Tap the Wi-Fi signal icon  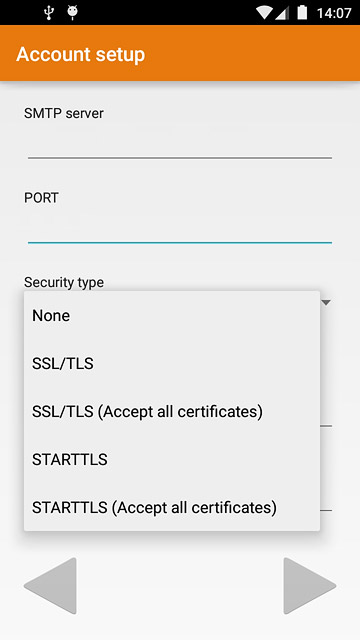pyautogui.click(x=264, y=13)
